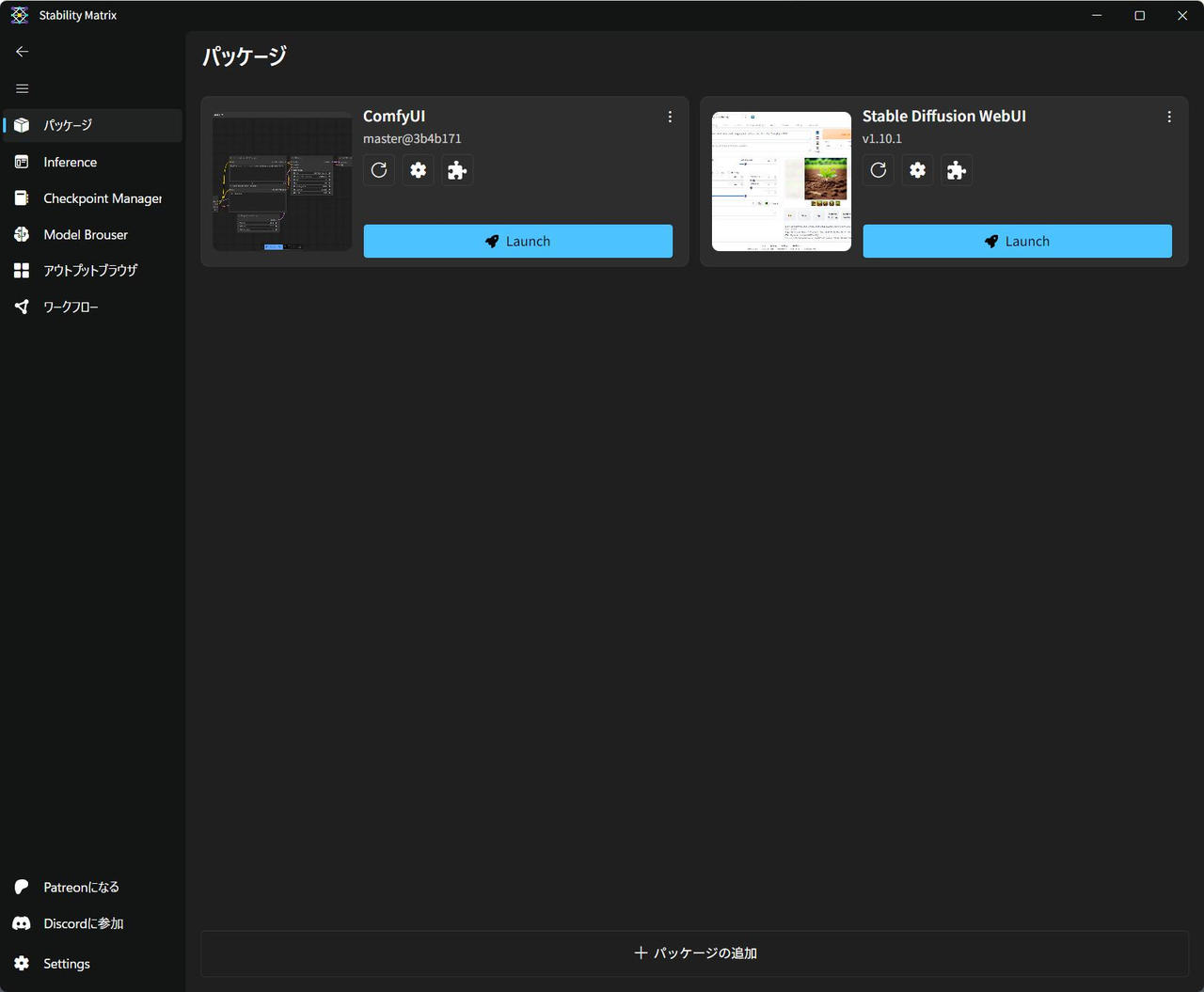Open the ワークフロー page
This screenshot has height=992, width=1204.
(x=92, y=307)
